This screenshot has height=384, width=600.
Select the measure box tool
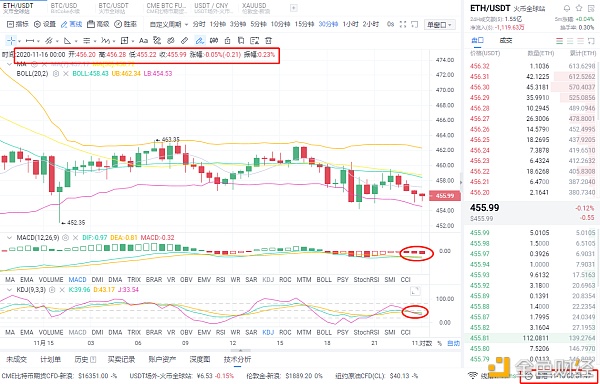[124, 41]
